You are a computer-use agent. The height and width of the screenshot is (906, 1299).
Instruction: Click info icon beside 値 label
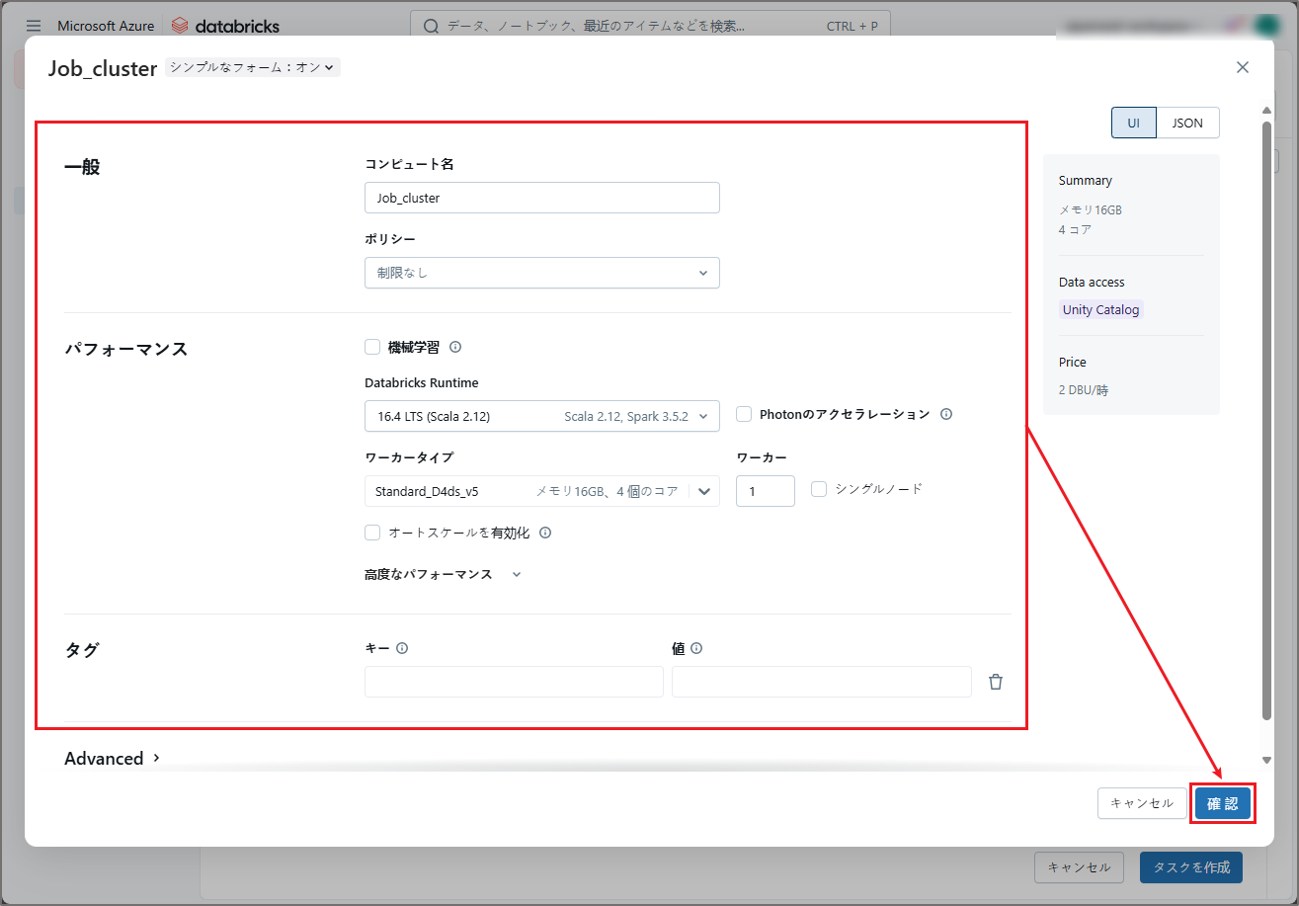(696, 648)
